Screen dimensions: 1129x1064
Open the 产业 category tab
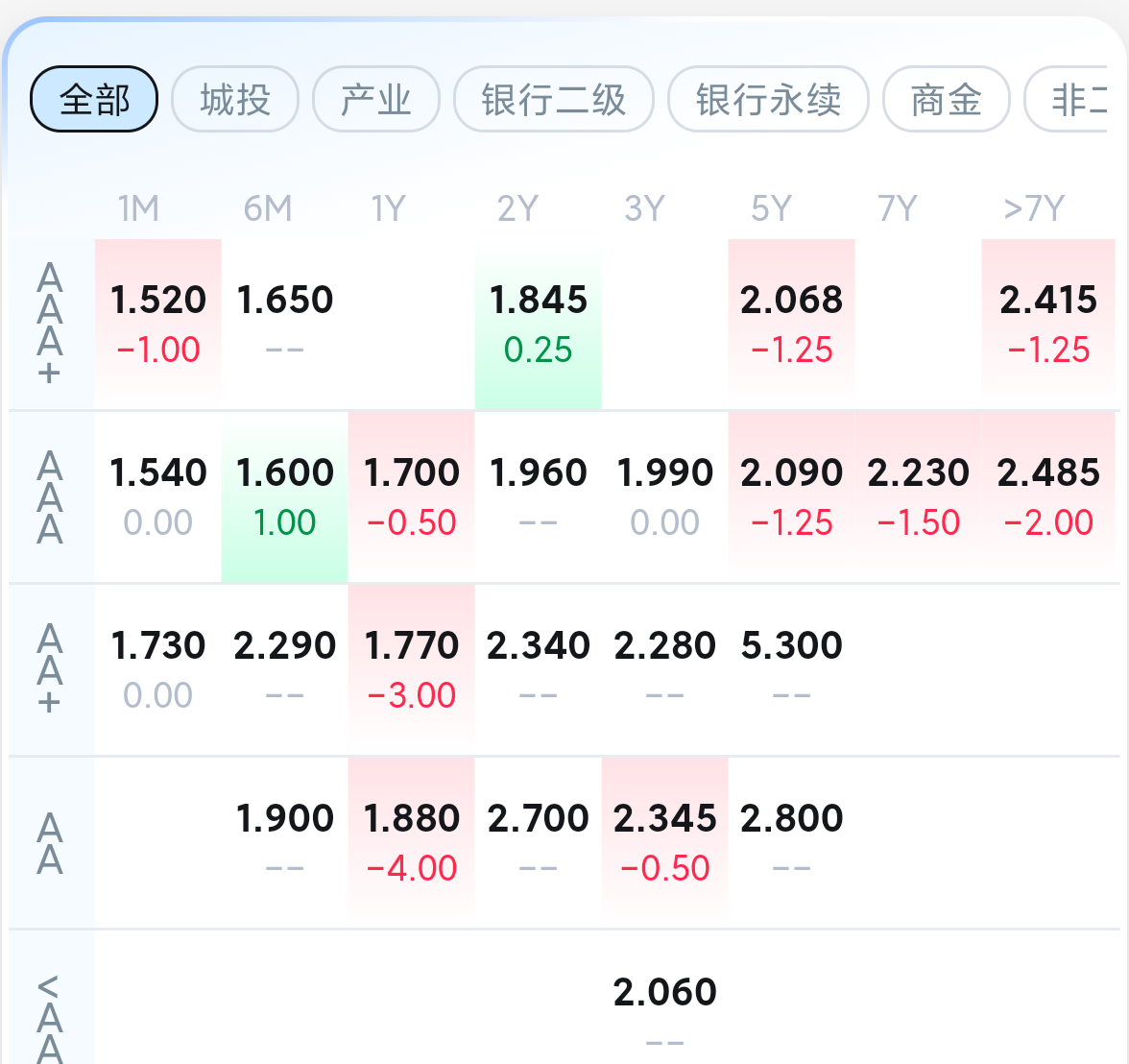[x=376, y=99]
